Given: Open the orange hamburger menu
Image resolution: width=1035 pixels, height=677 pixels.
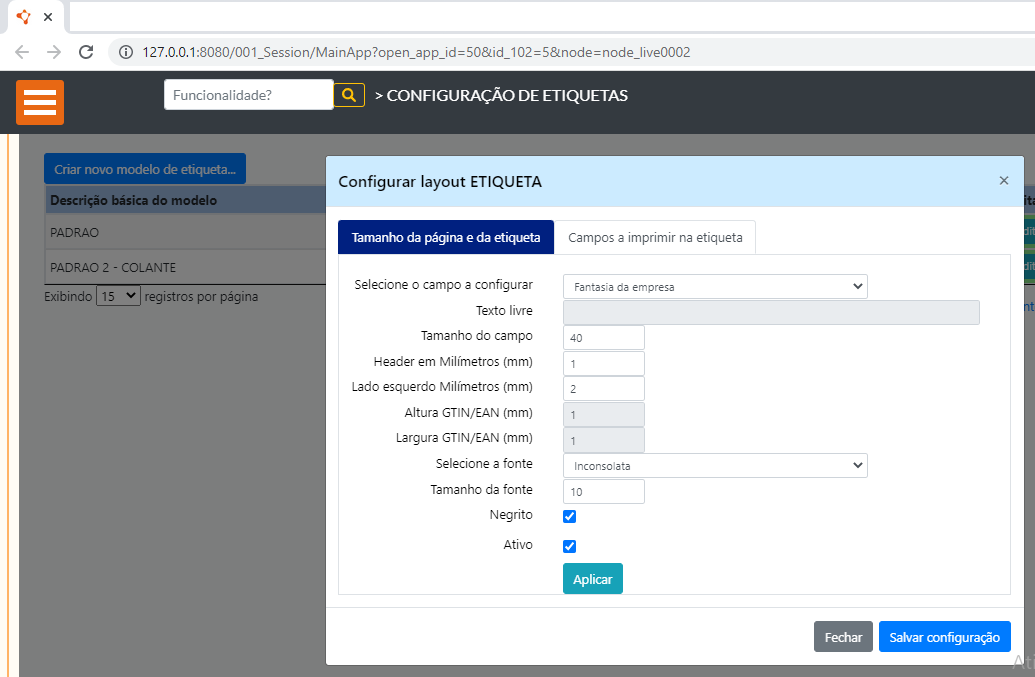Looking at the screenshot, I should tap(40, 102).
